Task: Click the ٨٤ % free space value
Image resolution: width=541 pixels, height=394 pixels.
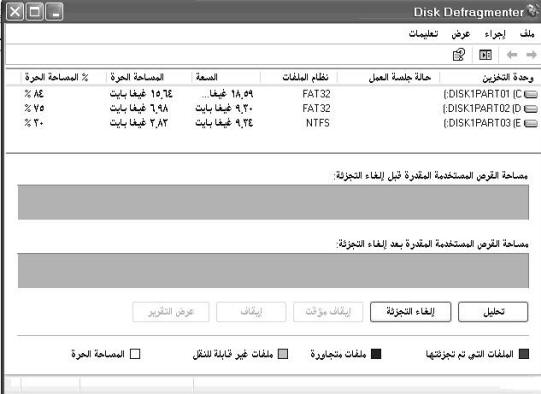Action: [x=34, y=94]
